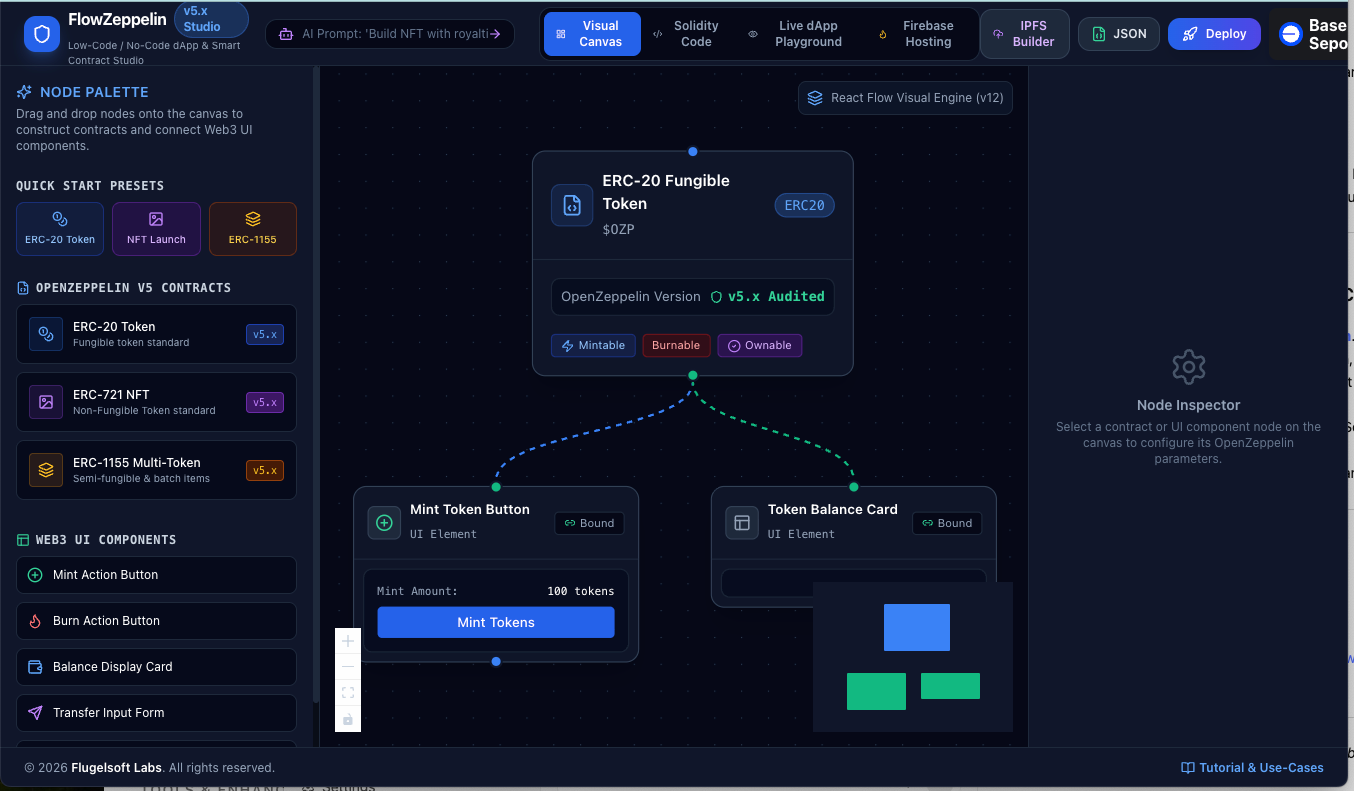The height and width of the screenshot is (791, 1354).
Task: Click the blue node in the minimap
Action: coord(917,627)
